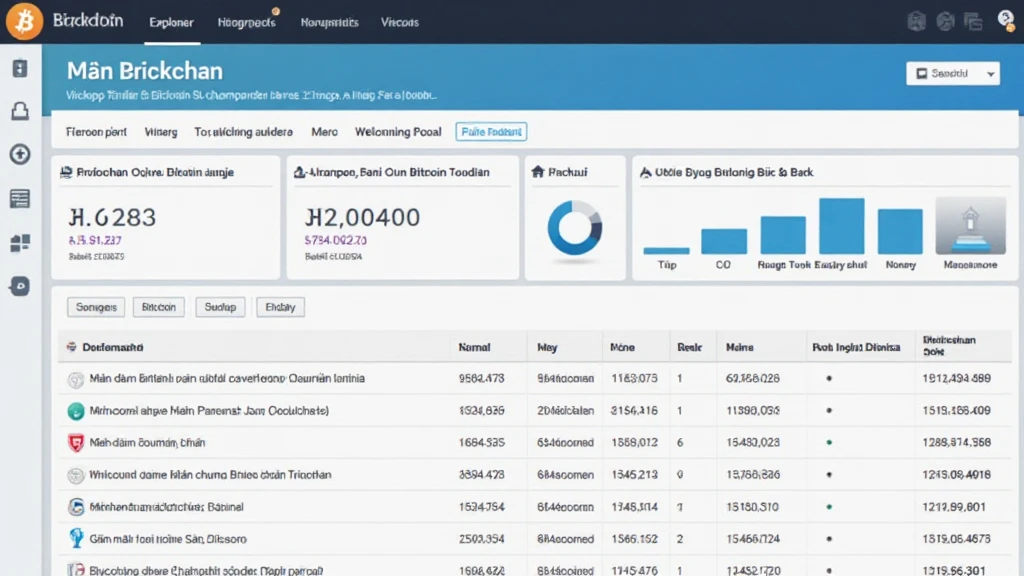Click the home icon in Pachaui card
Screen dimensions: 1024x576
537,173
